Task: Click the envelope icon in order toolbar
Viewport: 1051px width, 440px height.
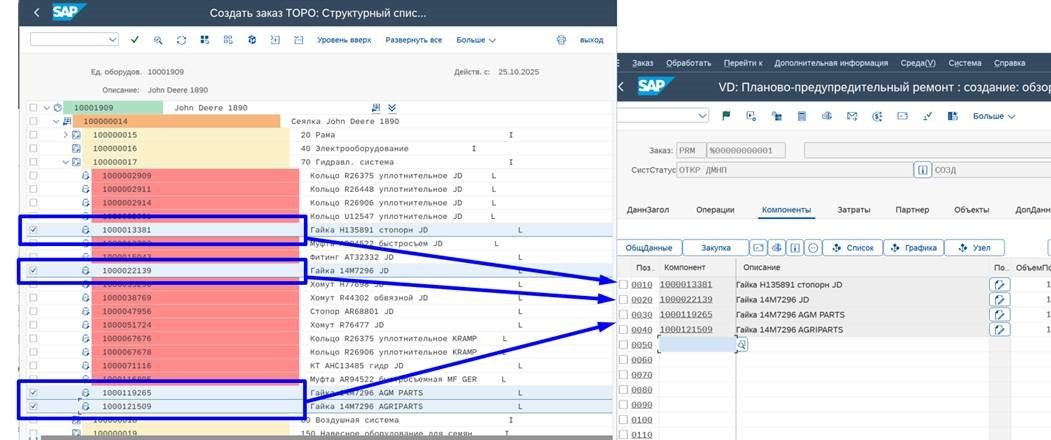Action: (x=852, y=116)
